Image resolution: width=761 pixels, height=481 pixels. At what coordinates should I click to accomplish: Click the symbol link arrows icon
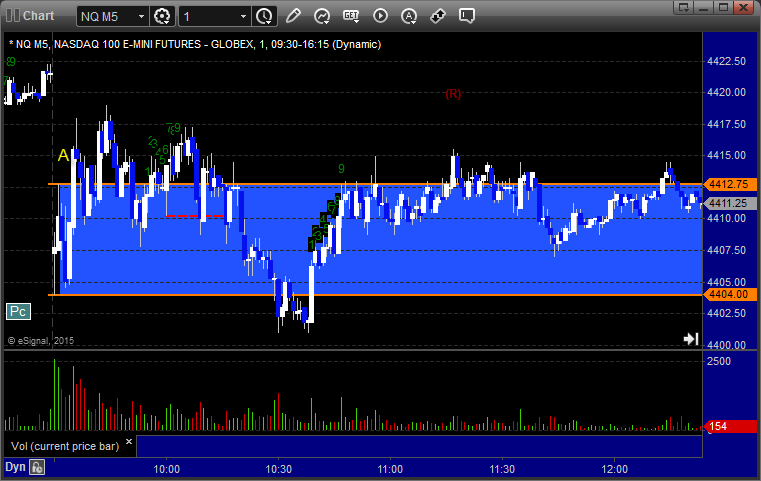tap(438, 16)
